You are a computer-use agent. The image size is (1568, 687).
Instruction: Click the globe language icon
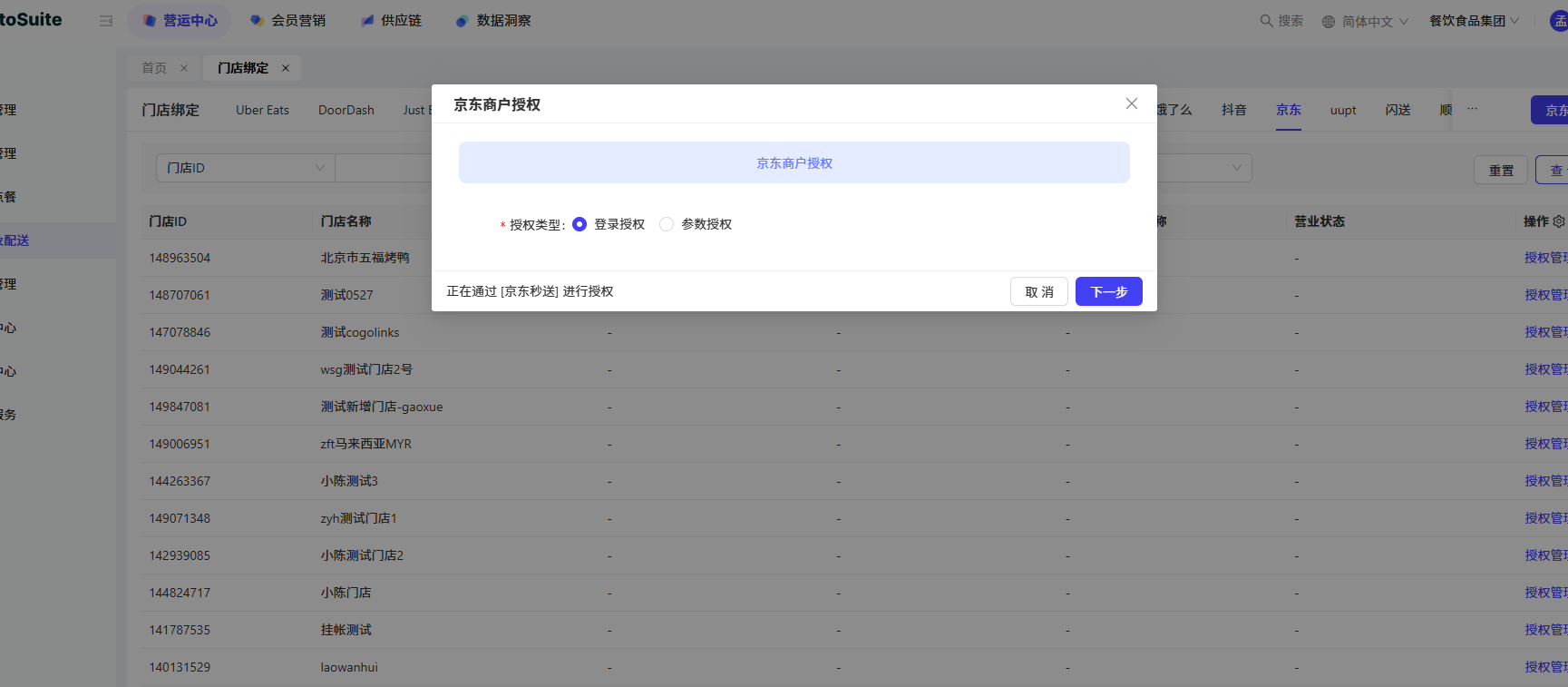point(1329,21)
